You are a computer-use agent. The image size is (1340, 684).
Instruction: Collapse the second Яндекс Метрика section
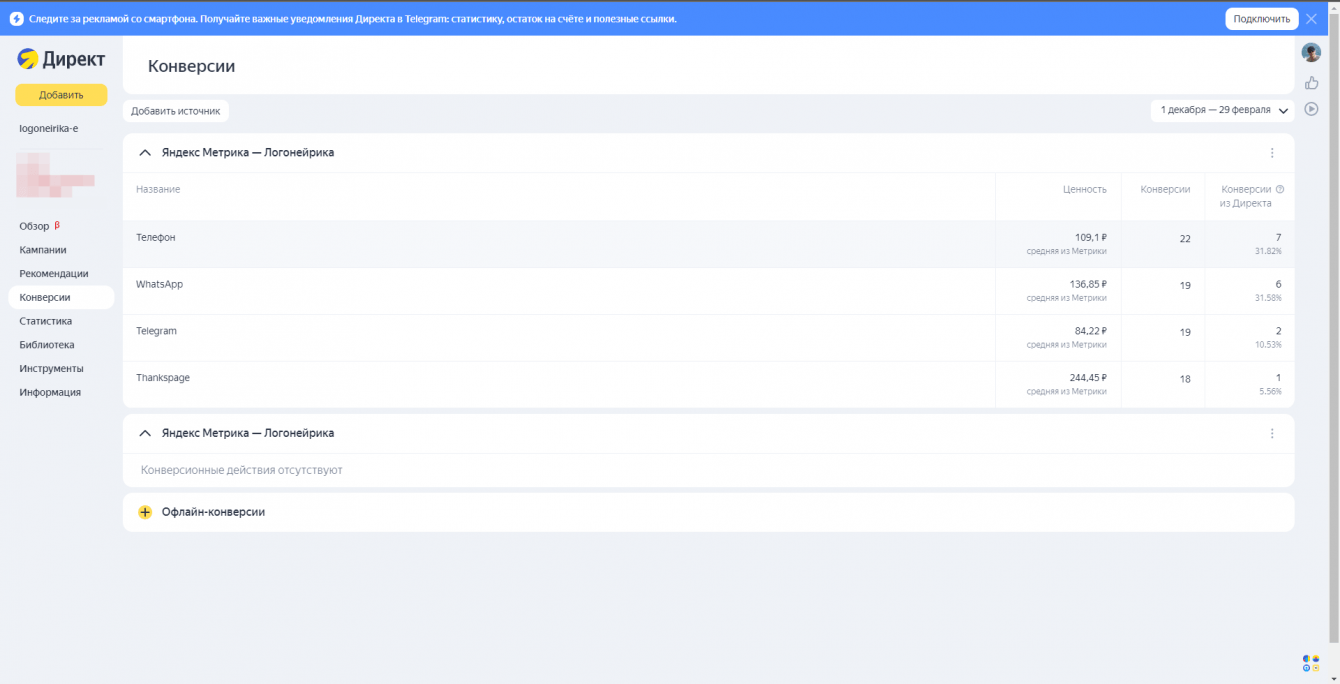tap(145, 433)
